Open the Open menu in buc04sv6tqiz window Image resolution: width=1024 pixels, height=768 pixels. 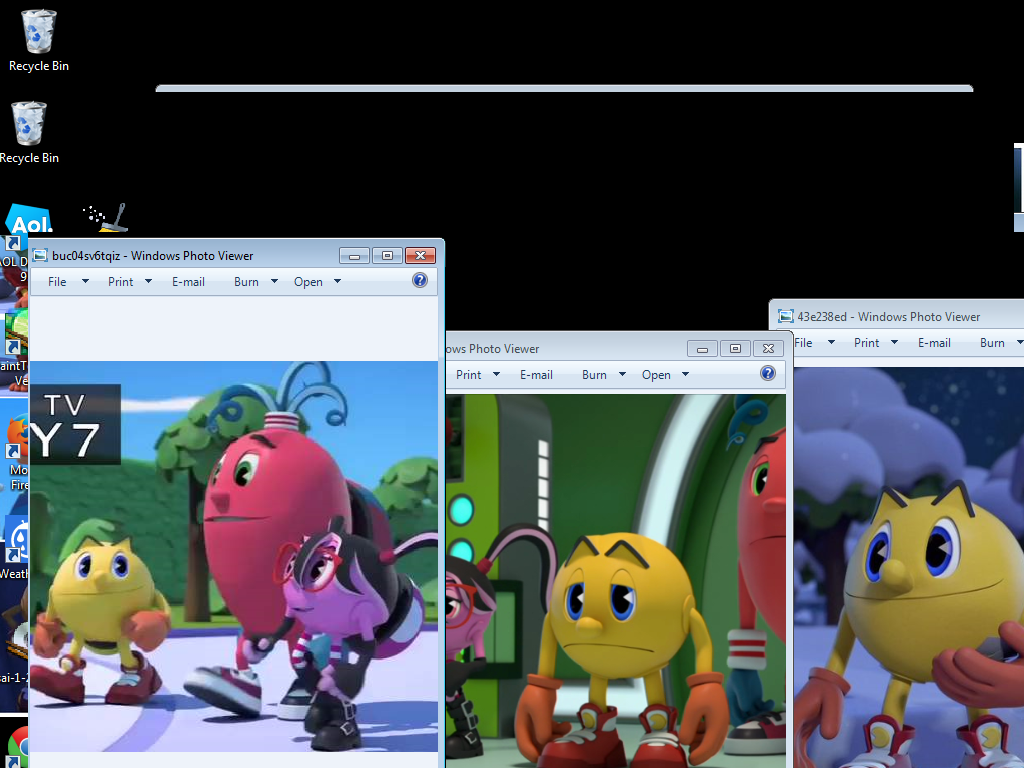pos(308,281)
